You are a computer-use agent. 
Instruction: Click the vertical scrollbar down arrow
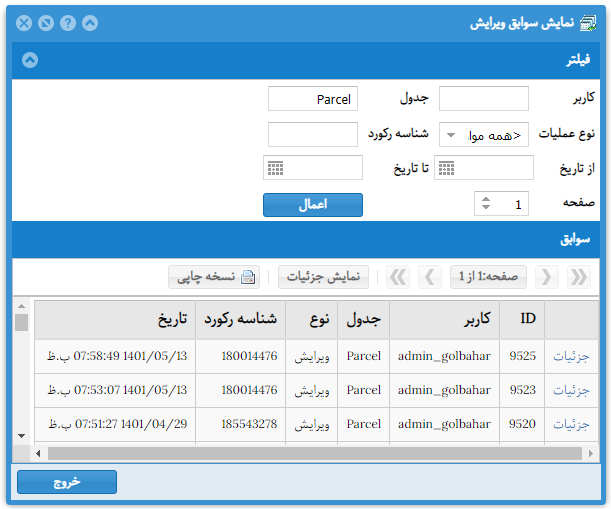click(x=21, y=436)
